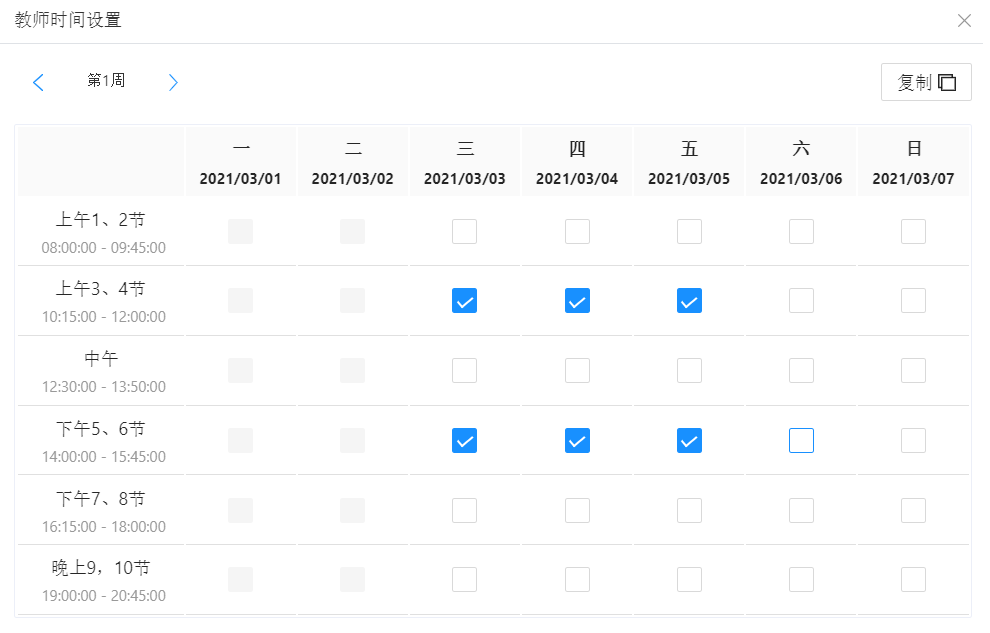Check Saturday 下午5、6节 checkbox
This screenshot has width=990, height=633.
pyautogui.click(x=801, y=441)
